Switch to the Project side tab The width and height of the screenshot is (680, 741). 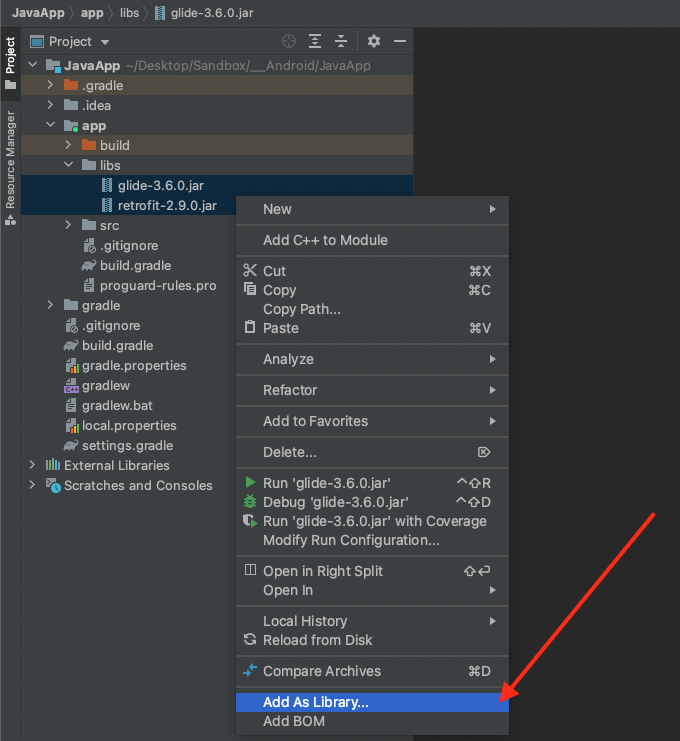[10, 62]
